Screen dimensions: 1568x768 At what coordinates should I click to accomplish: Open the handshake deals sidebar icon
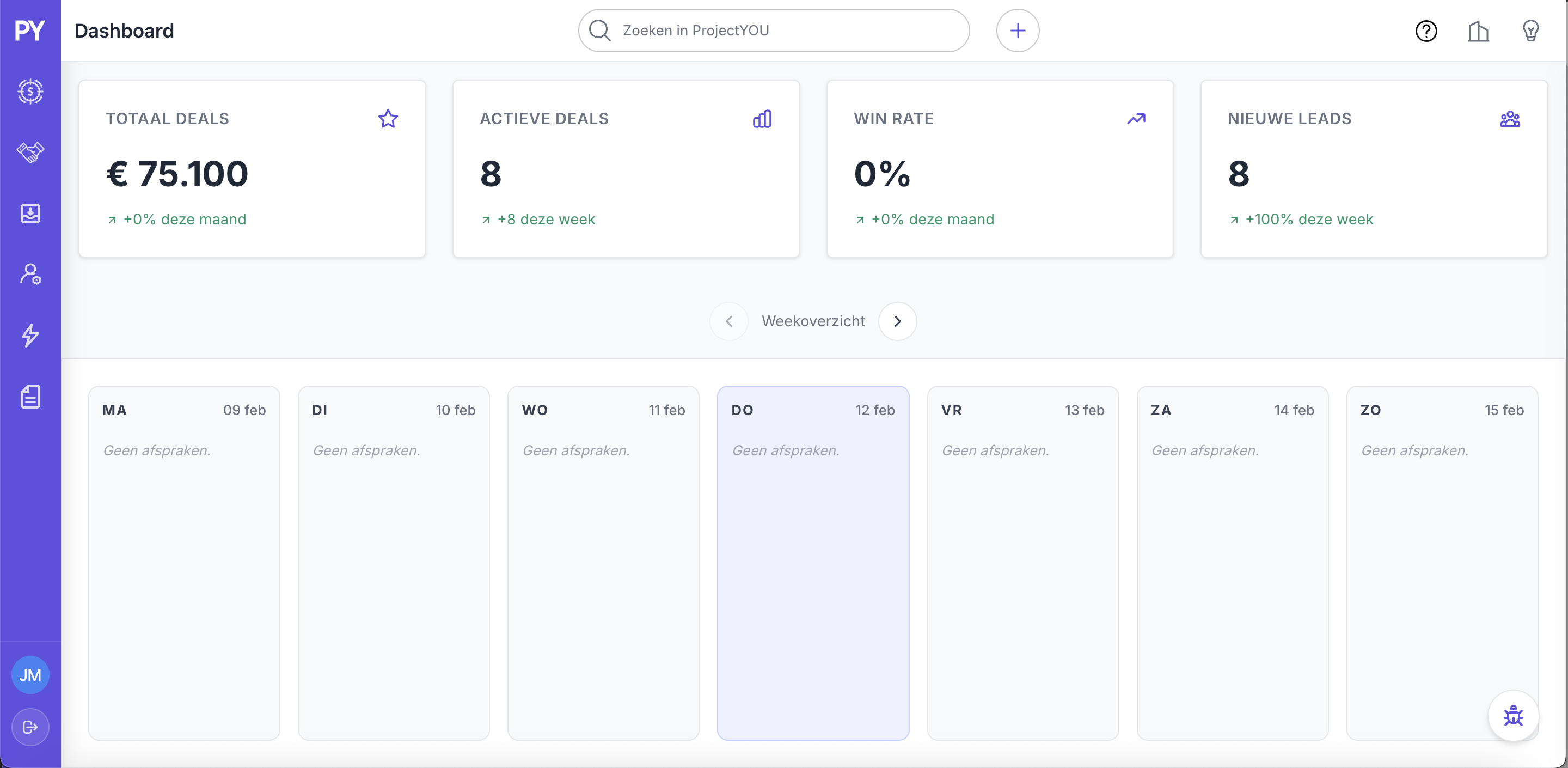pyautogui.click(x=30, y=153)
